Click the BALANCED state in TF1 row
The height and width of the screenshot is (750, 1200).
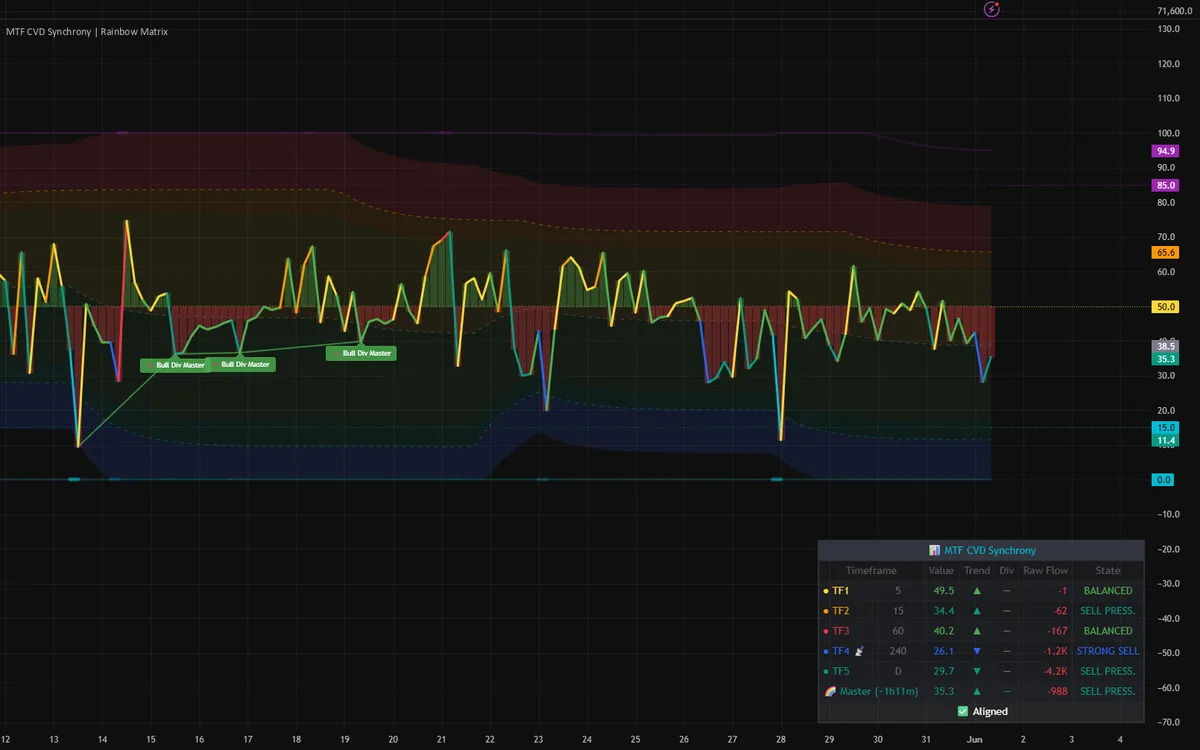(1108, 591)
